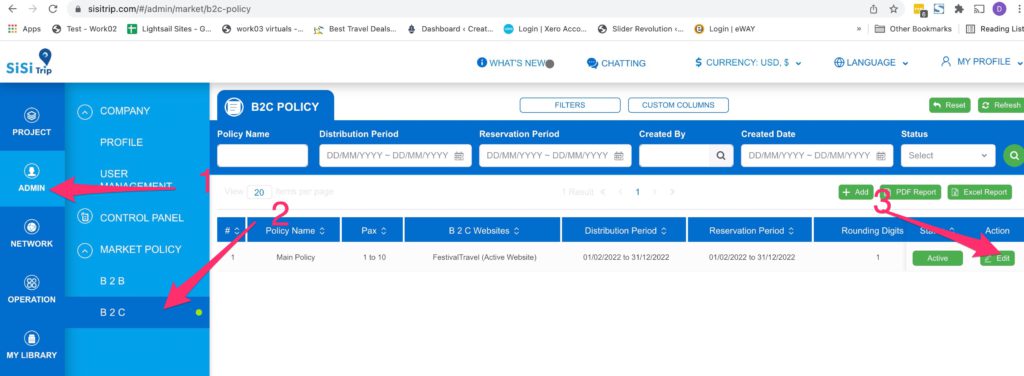Open the browser share icon
Screen dimensions: 1024x376
coord(873,9)
